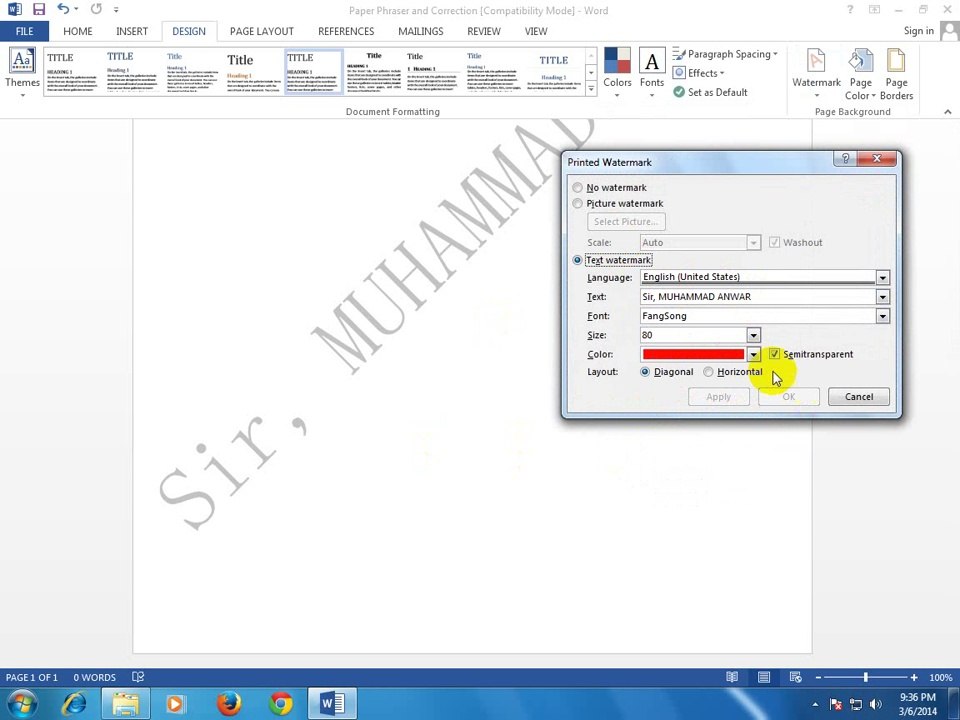Viewport: 960px width, 720px height.
Task: Click Cancel in Printed Watermark dialog
Action: (x=859, y=397)
